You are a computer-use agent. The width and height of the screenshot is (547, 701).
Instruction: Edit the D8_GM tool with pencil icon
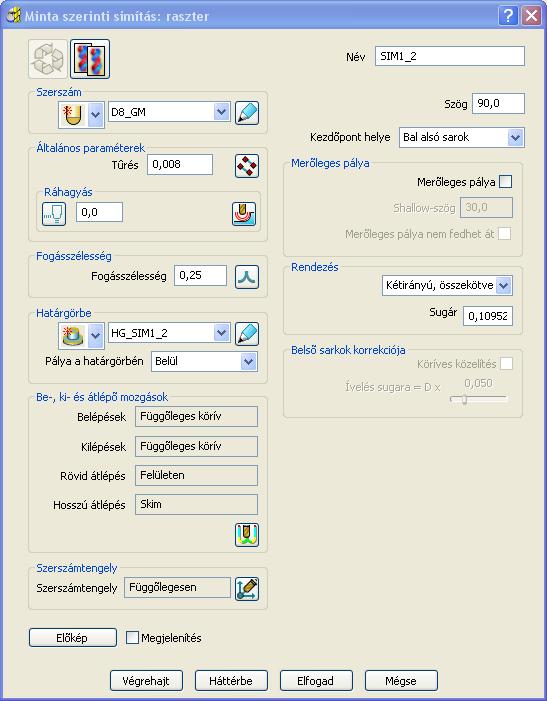coord(247,113)
